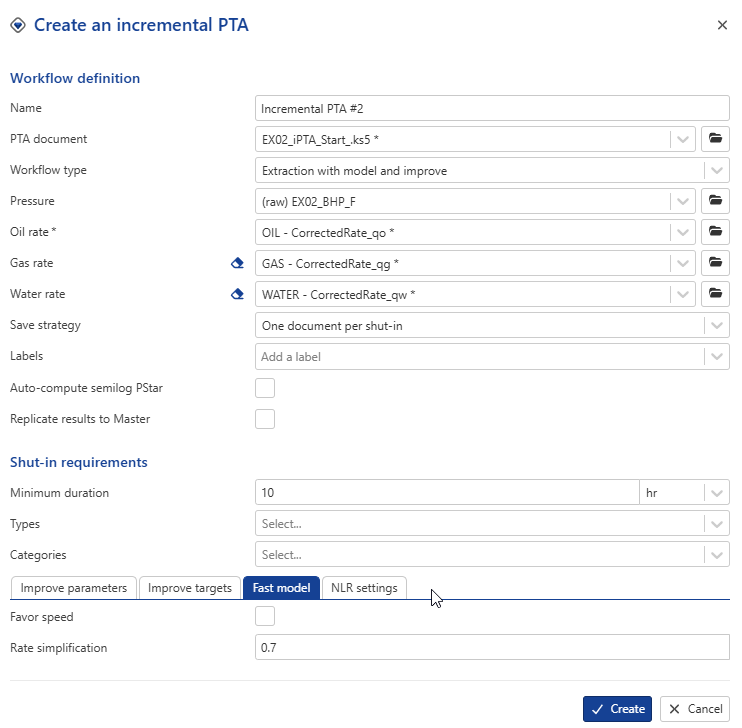The width and height of the screenshot is (742, 728).
Task: Expand the Workflow type dropdown
Action: pyautogui.click(x=716, y=170)
